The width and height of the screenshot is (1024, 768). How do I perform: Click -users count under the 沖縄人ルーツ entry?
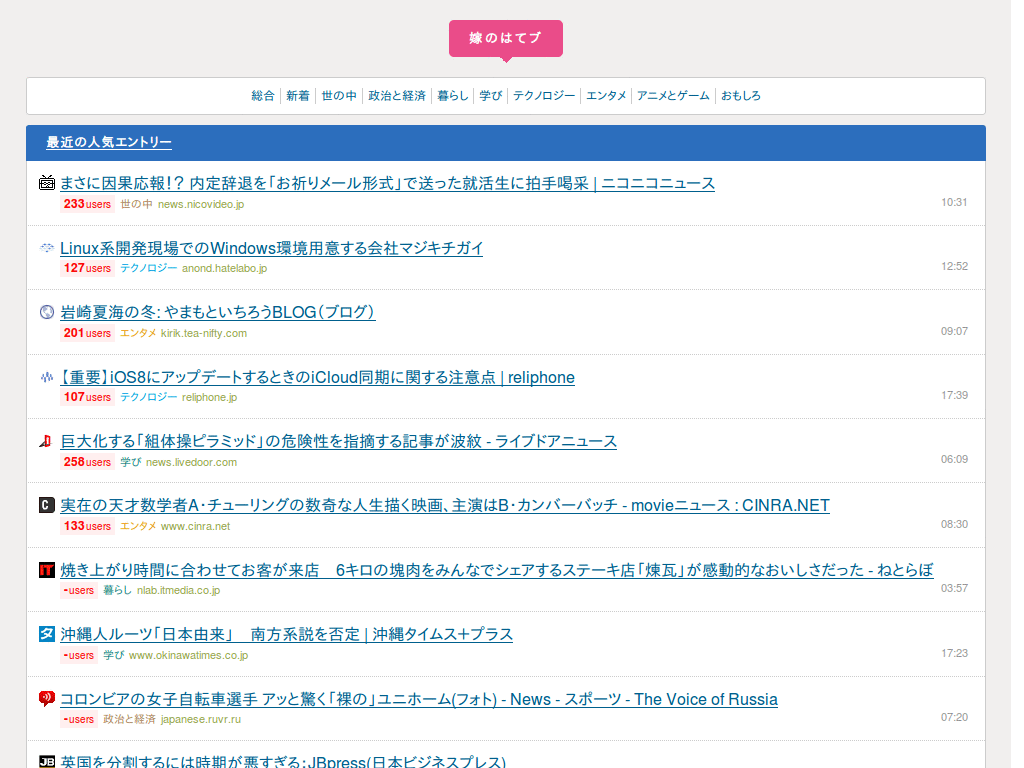(78, 655)
